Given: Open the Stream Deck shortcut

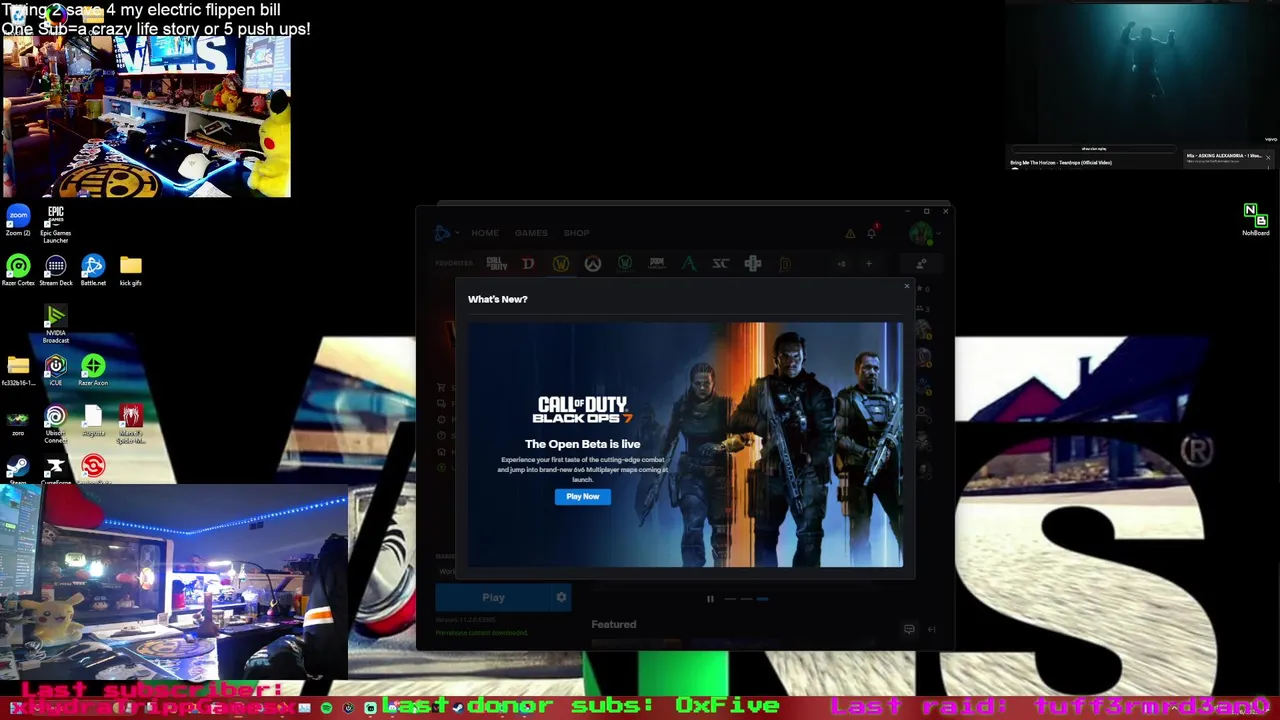Looking at the screenshot, I should pyautogui.click(x=55, y=270).
